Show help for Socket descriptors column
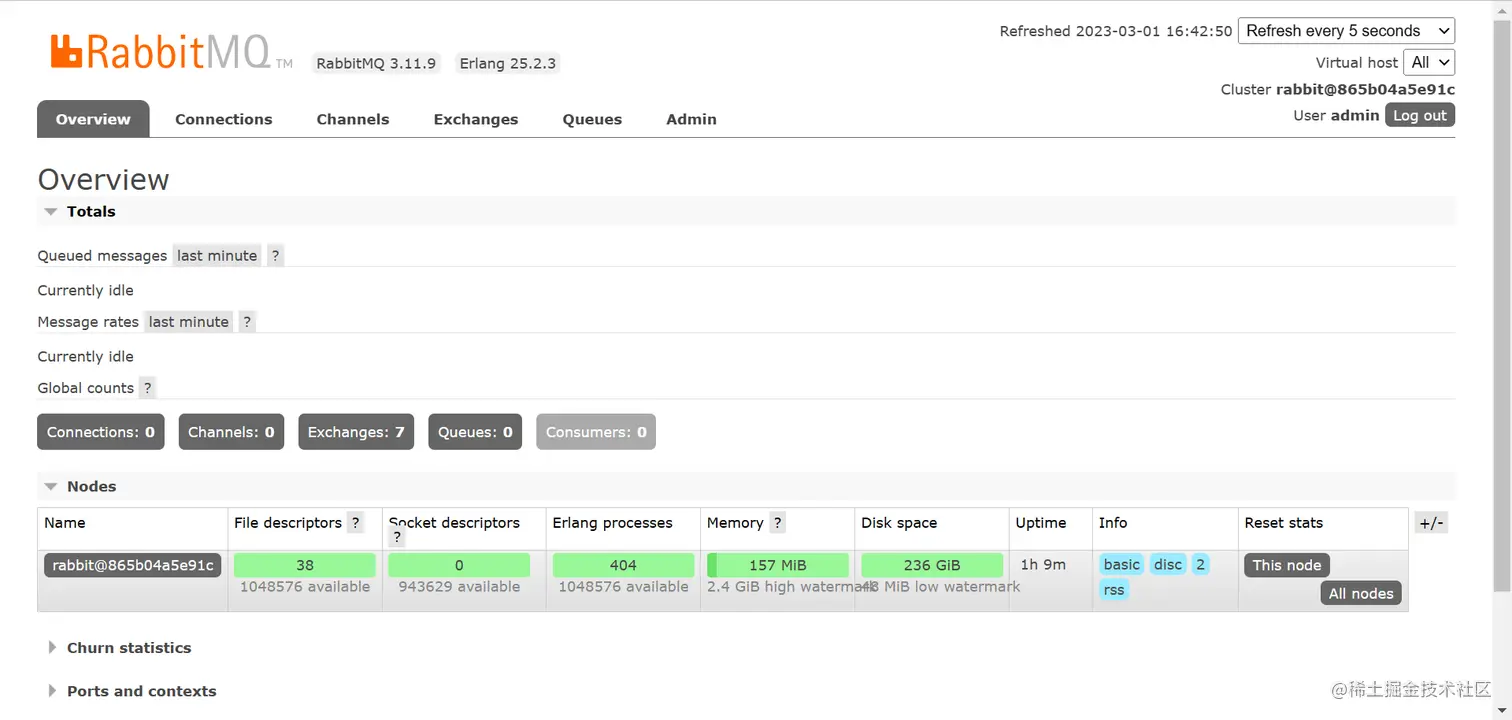The height and width of the screenshot is (720, 1512). point(397,538)
